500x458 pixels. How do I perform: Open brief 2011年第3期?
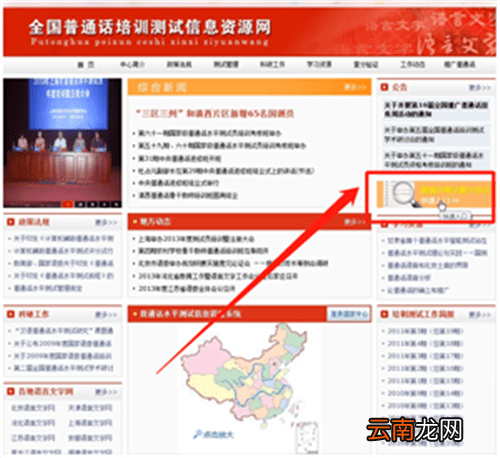[425, 356]
